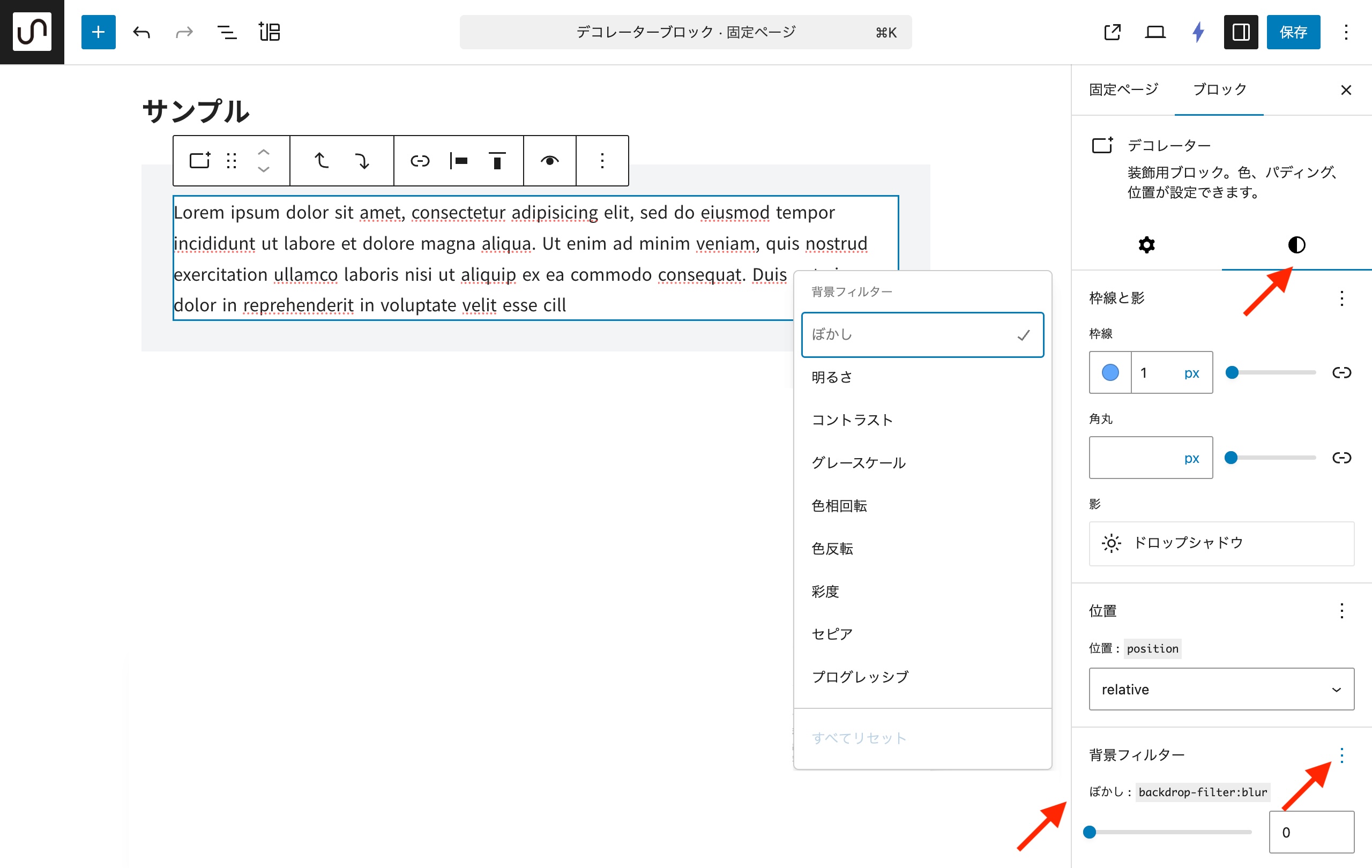Switch to the block settings gear tab
Screen dimensions: 1372x868
tap(1146, 245)
